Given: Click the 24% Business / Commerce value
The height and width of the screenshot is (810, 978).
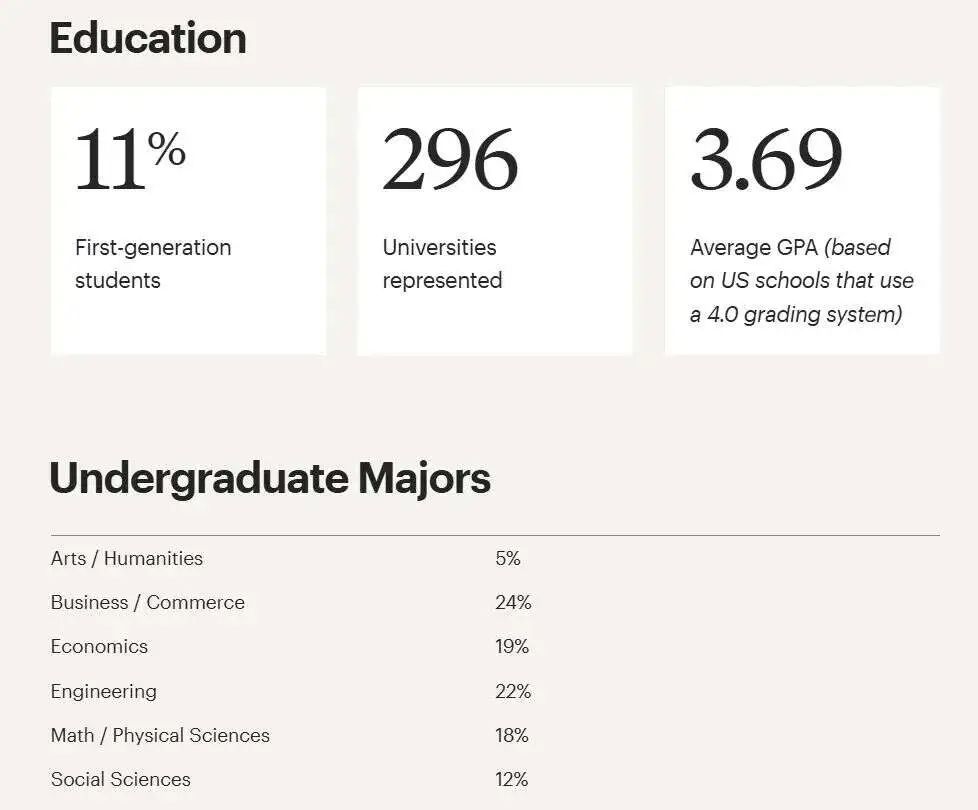Looking at the screenshot, I should coord(513,602).
